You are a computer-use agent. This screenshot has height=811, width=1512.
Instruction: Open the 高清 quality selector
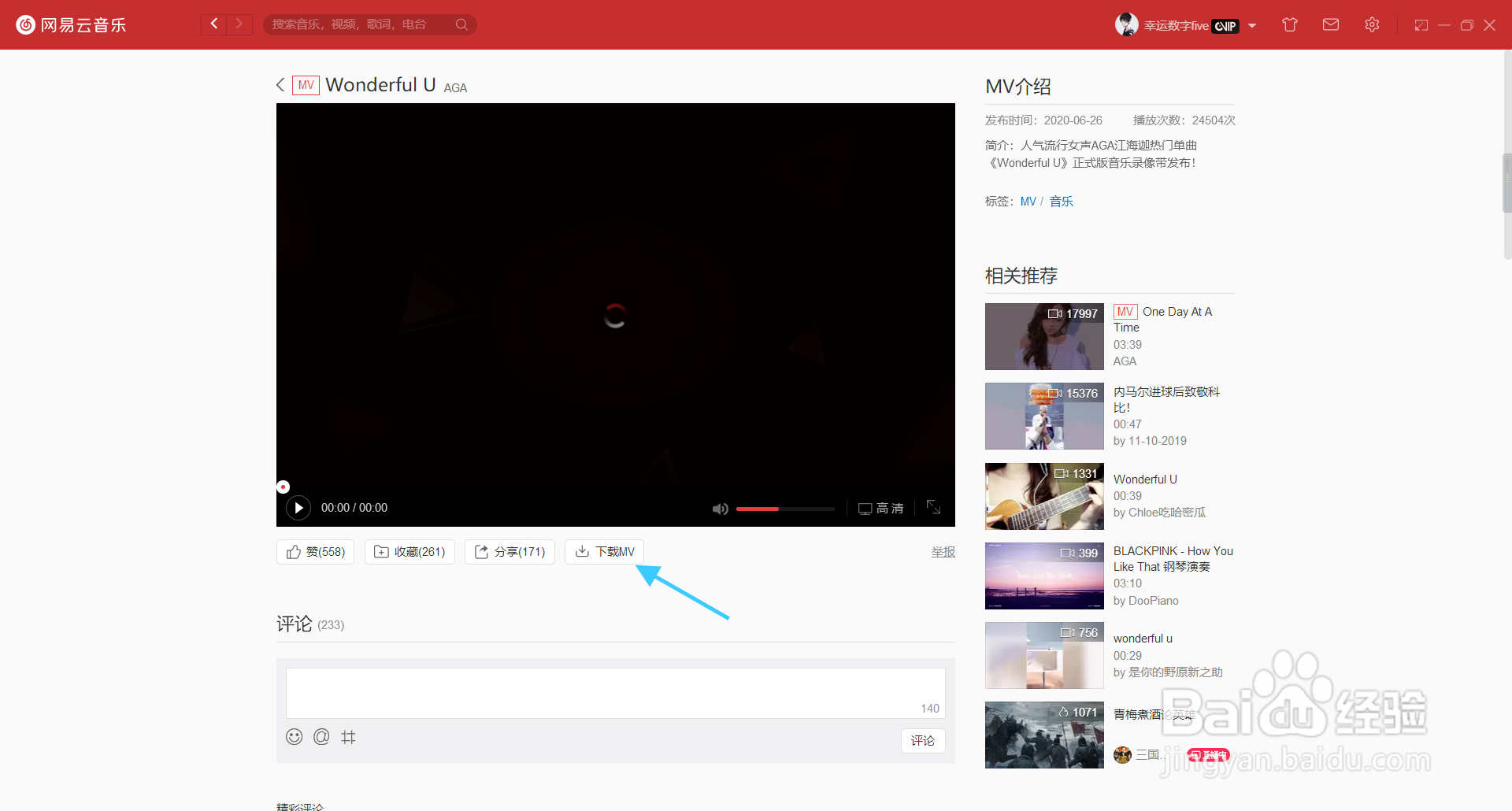[x=880, y=509]
